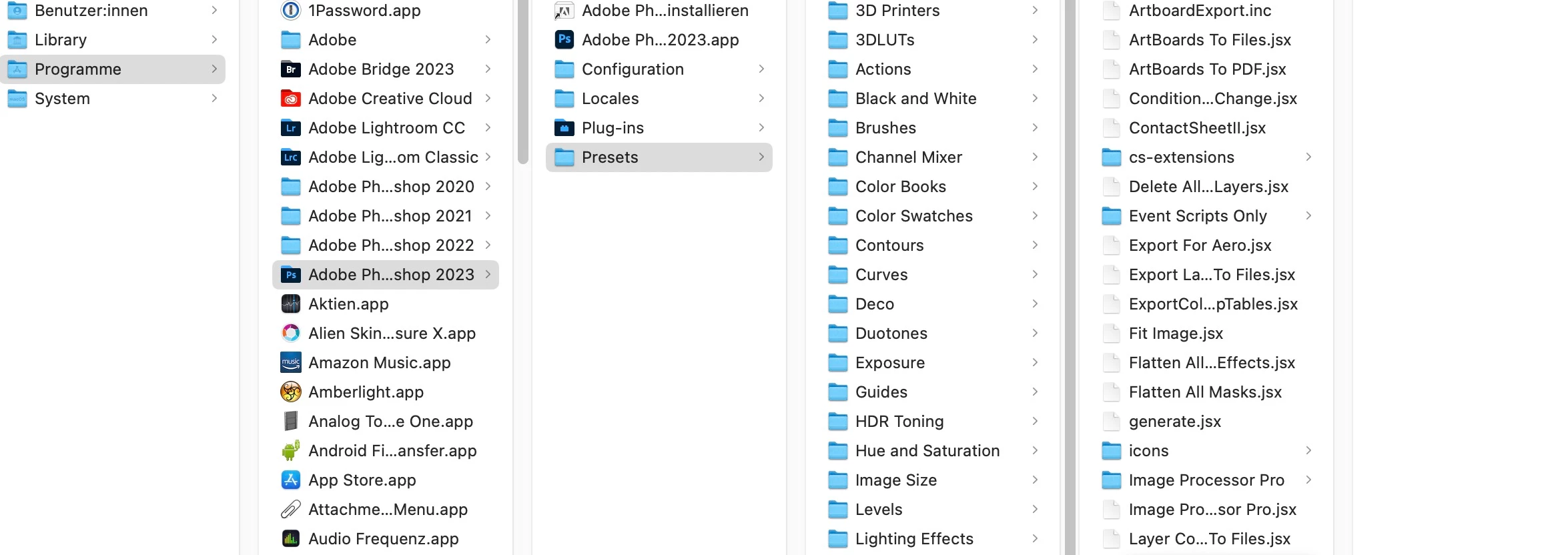Open the Plug-ins folder
Viewport: 1568px width, 555px height.
pyautogui.click(x=659, y=128)
